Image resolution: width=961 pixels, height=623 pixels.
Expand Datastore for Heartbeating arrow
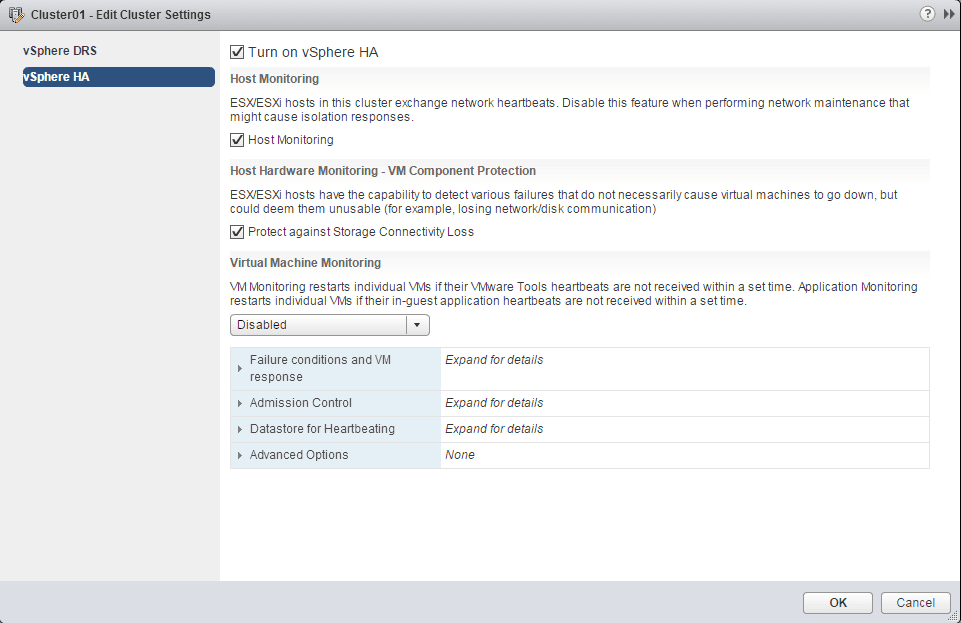(240, 429)
